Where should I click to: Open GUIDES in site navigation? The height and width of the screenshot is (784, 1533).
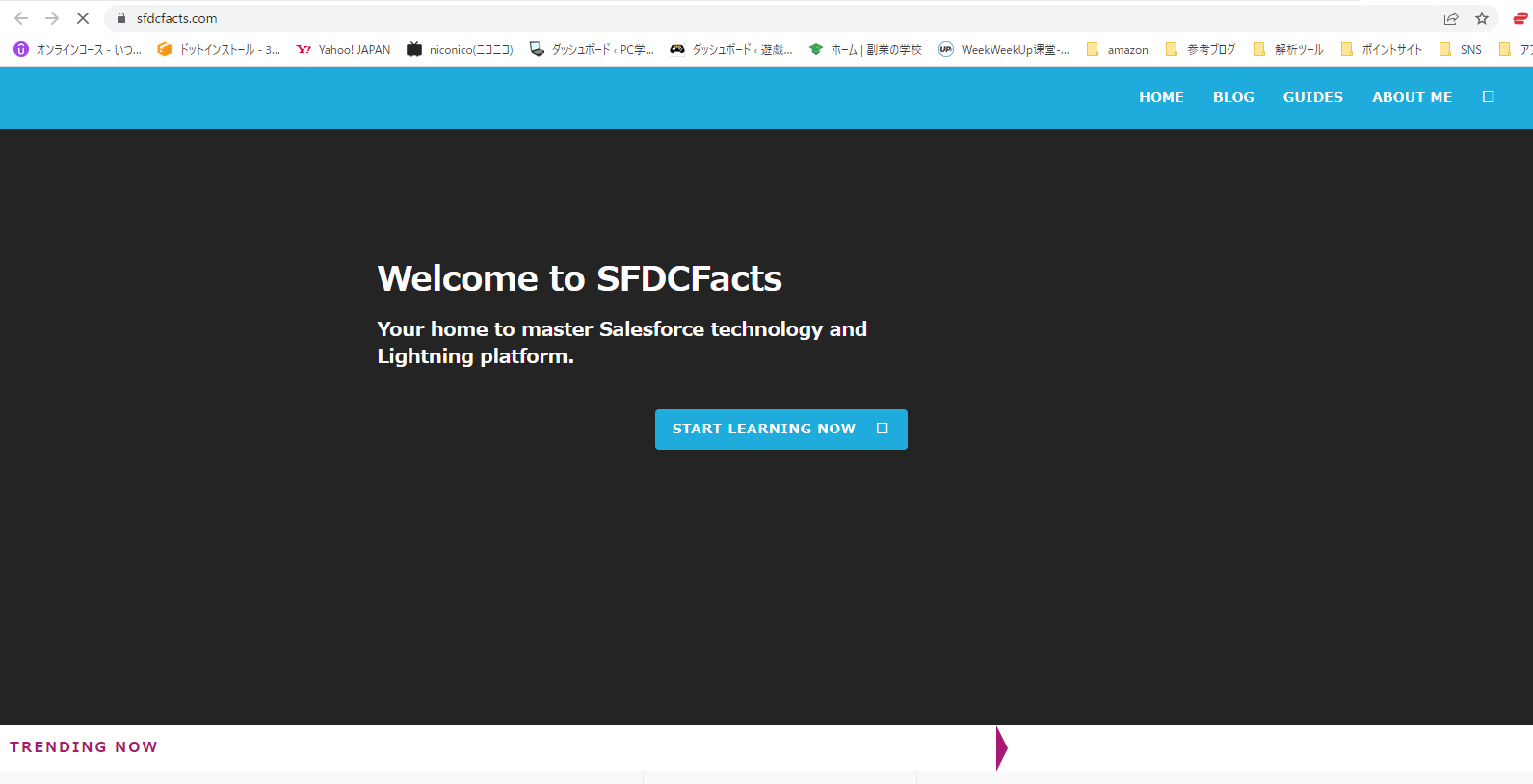[1312, 97]
